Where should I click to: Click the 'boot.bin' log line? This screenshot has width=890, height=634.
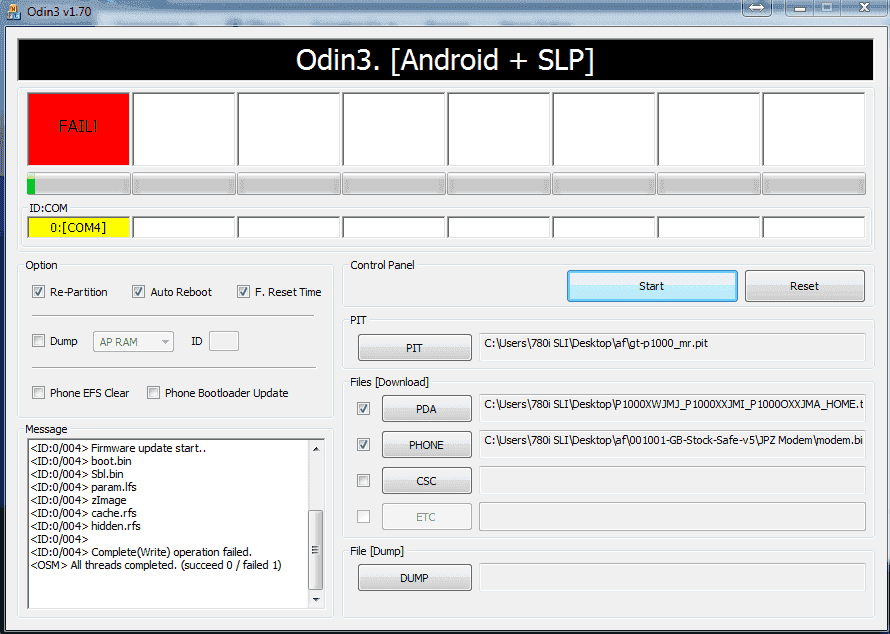81,461
